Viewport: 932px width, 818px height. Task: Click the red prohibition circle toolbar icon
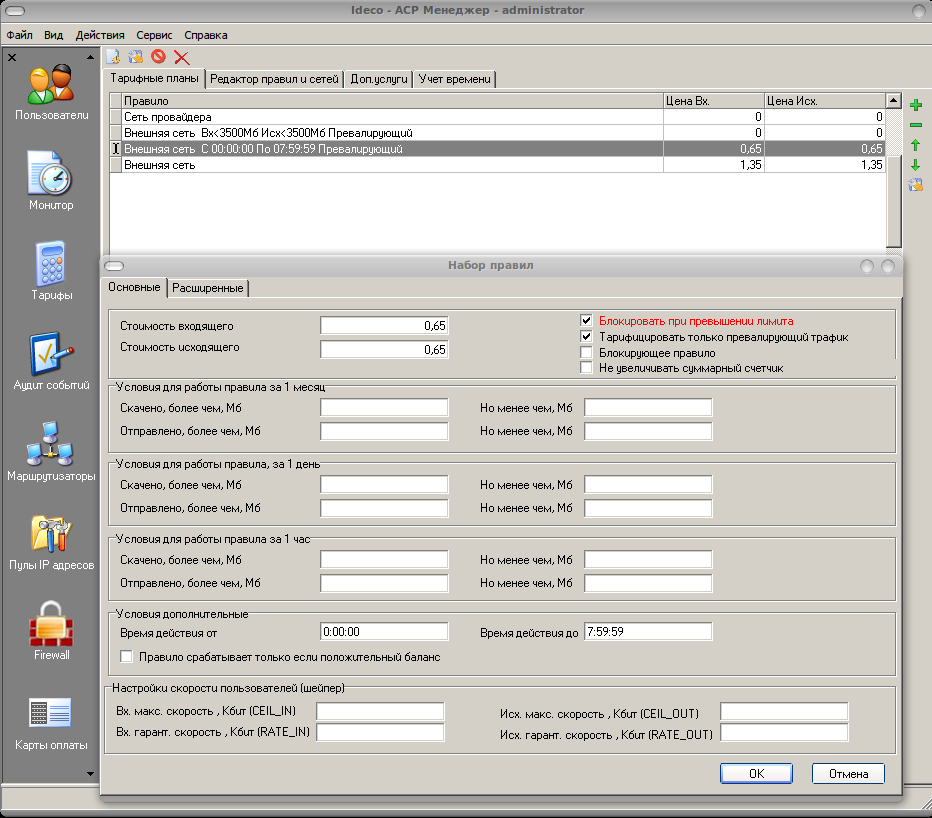pyautogui.click(x=158, y=57)
